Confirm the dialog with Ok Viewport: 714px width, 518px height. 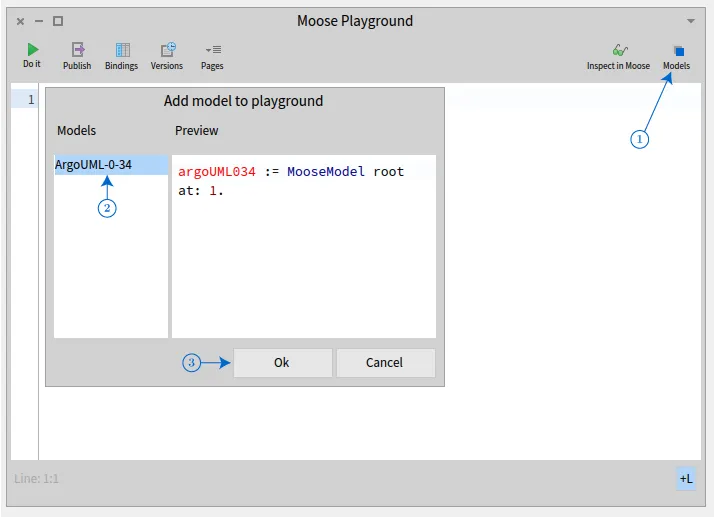[282, 363]
